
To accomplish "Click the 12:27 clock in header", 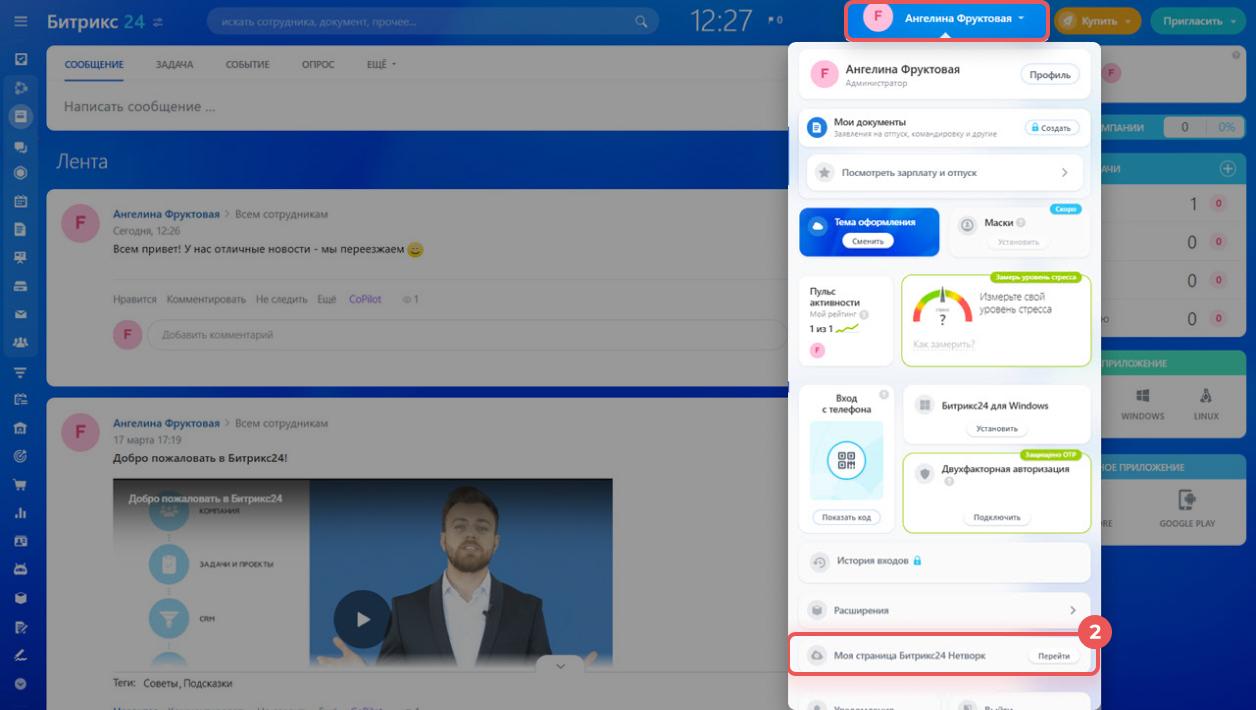I will point(721,20).
